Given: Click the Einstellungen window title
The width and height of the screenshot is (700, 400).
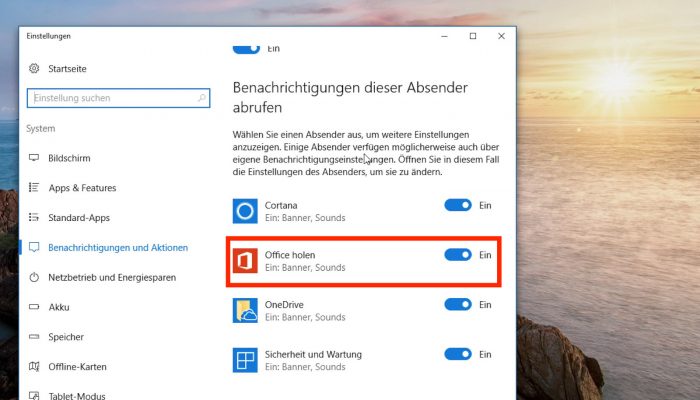Looking at the screenshot, I should click(48, 36).
